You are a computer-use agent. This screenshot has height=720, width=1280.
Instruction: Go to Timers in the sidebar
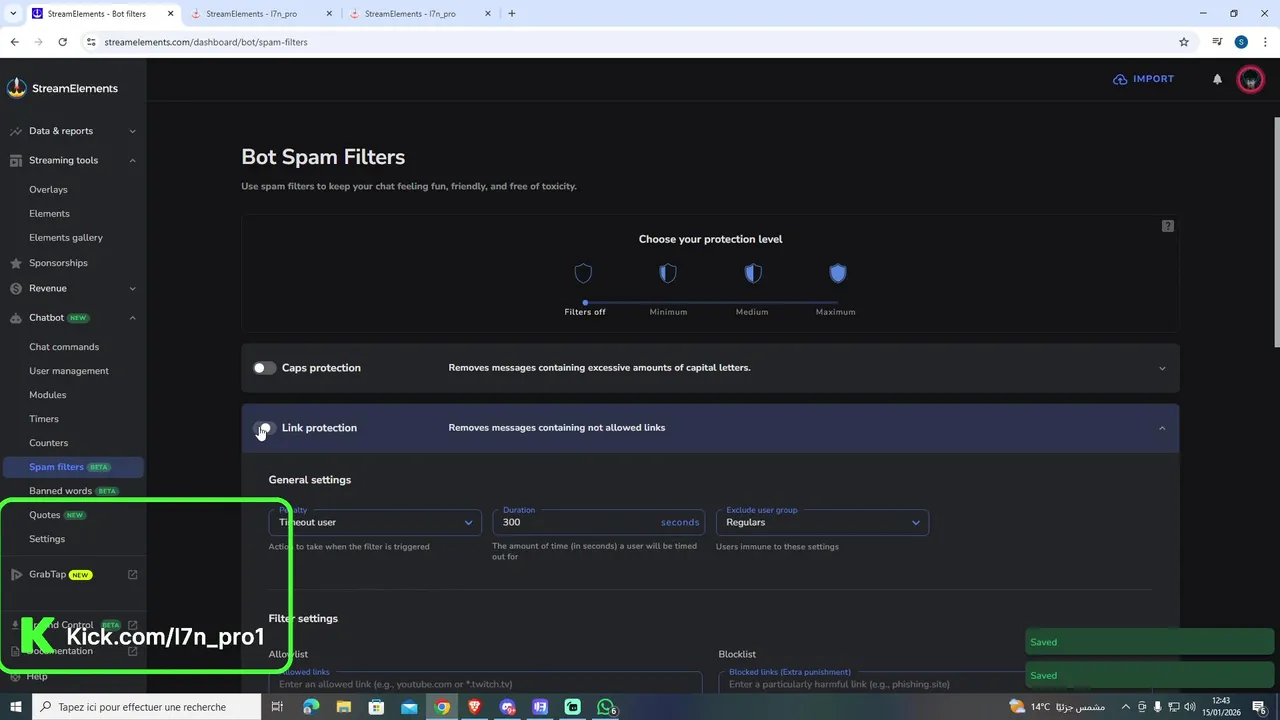coord(44,419)
